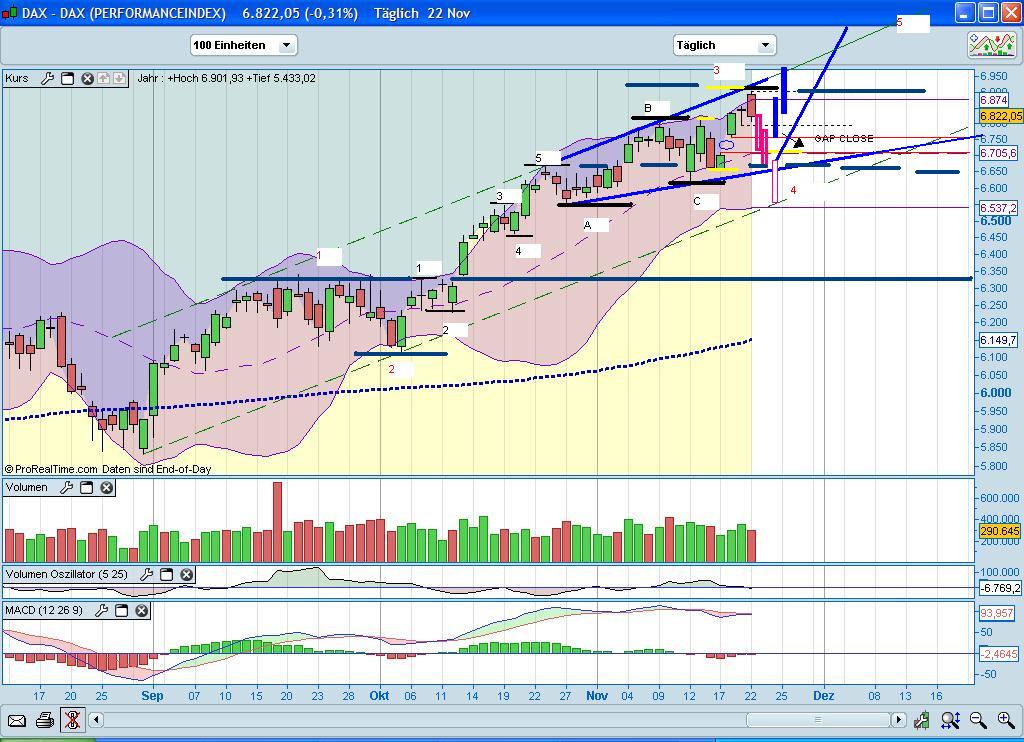Viewport: 1024px width, 742px height.
Task: Open Volumen Oszillator wrench settings
Action: coord(146,574)
